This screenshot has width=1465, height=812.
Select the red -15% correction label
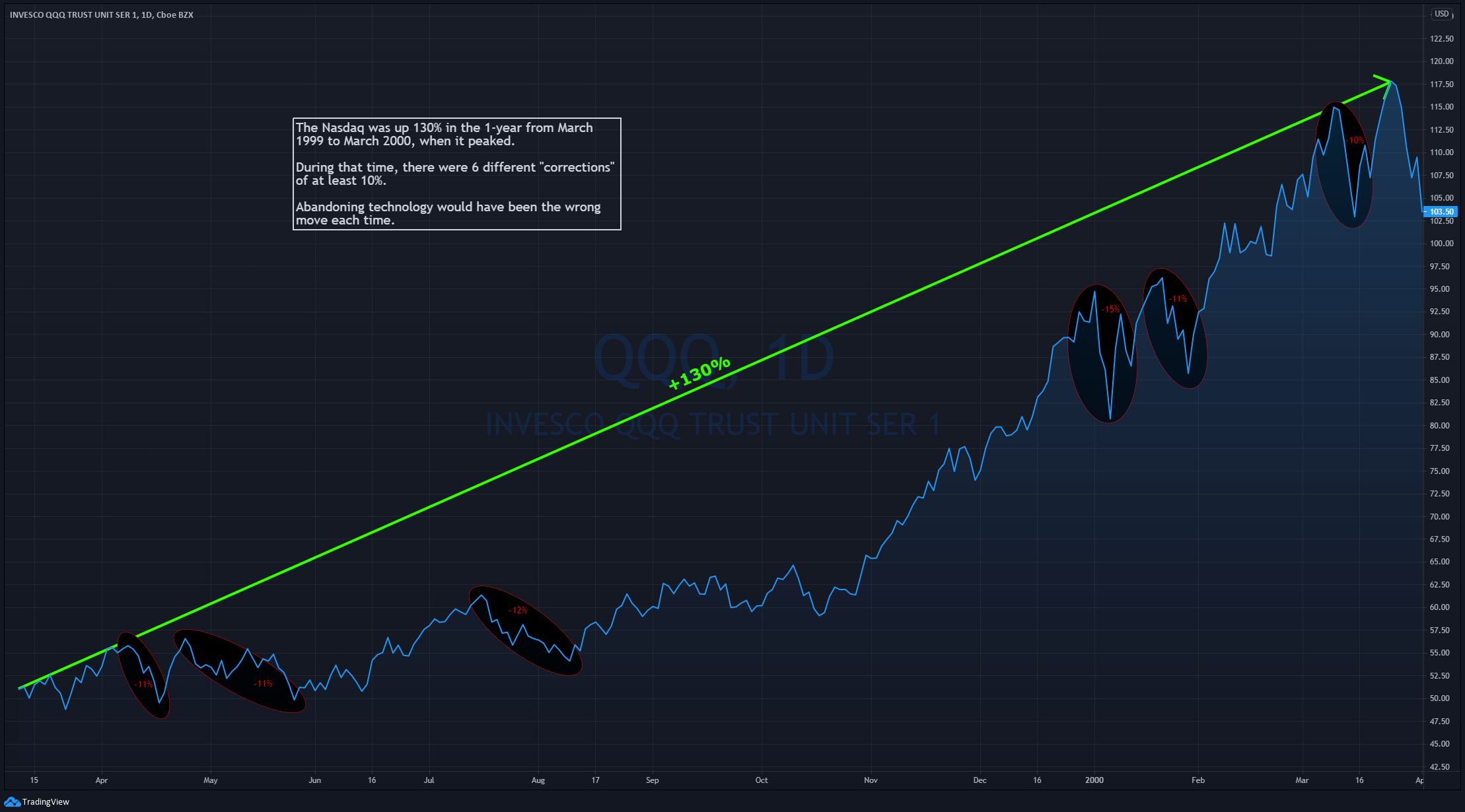[x=1111, y=309]
